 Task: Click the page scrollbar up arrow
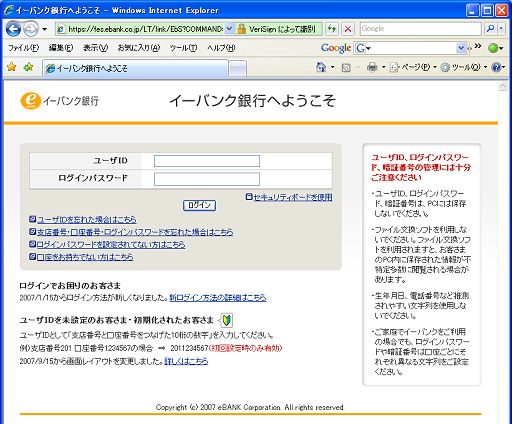click(503, 87)
